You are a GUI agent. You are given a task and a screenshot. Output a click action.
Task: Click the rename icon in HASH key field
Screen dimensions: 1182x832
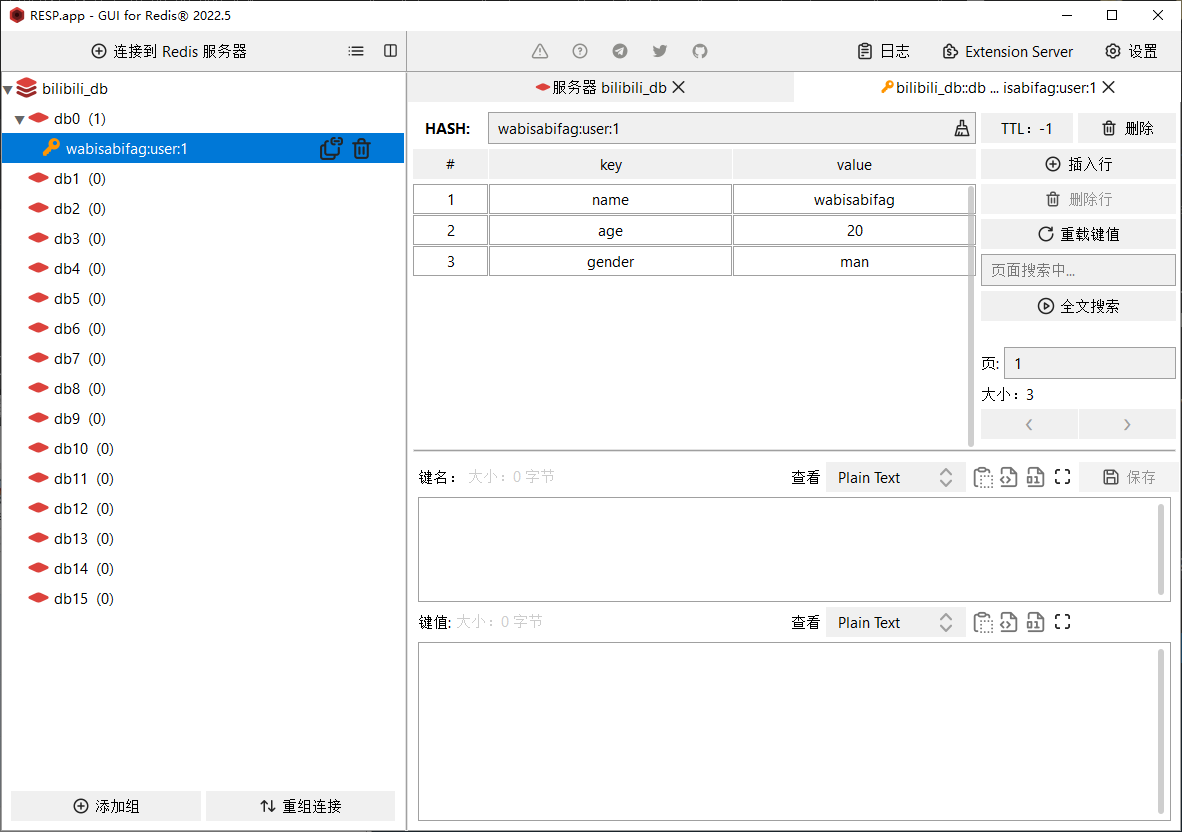962,129
